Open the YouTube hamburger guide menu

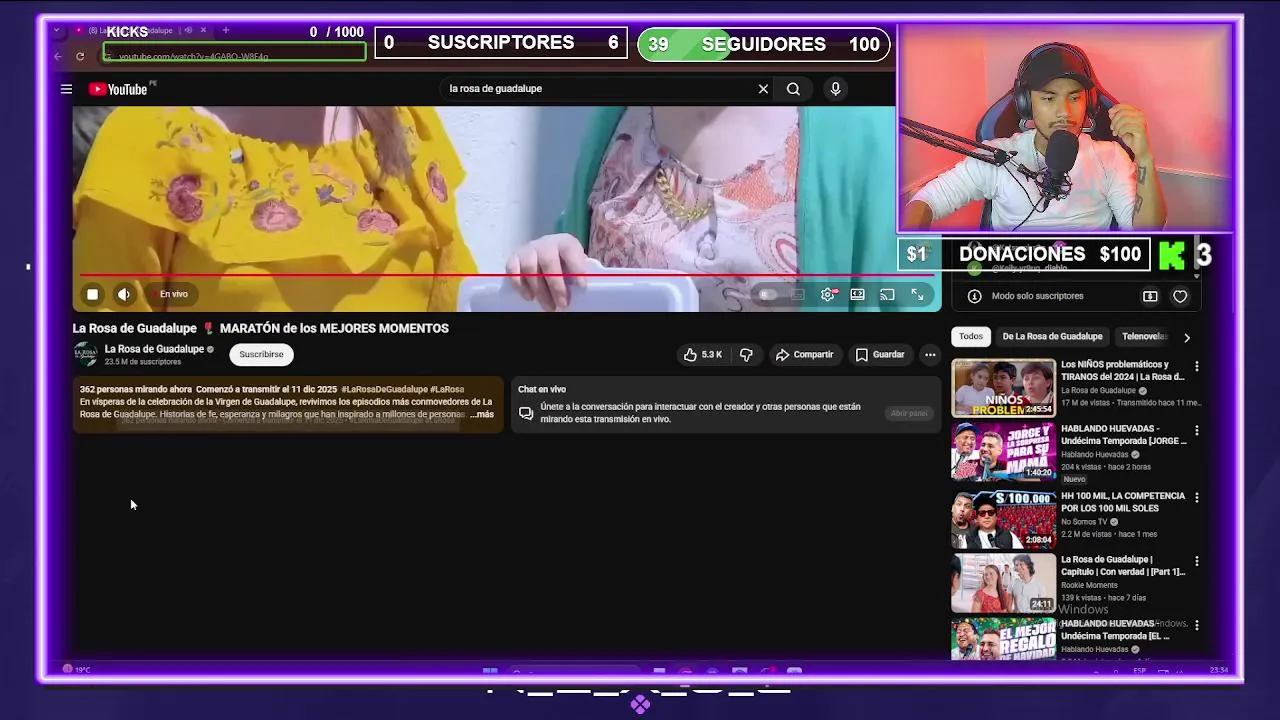(x=66, y=89)
